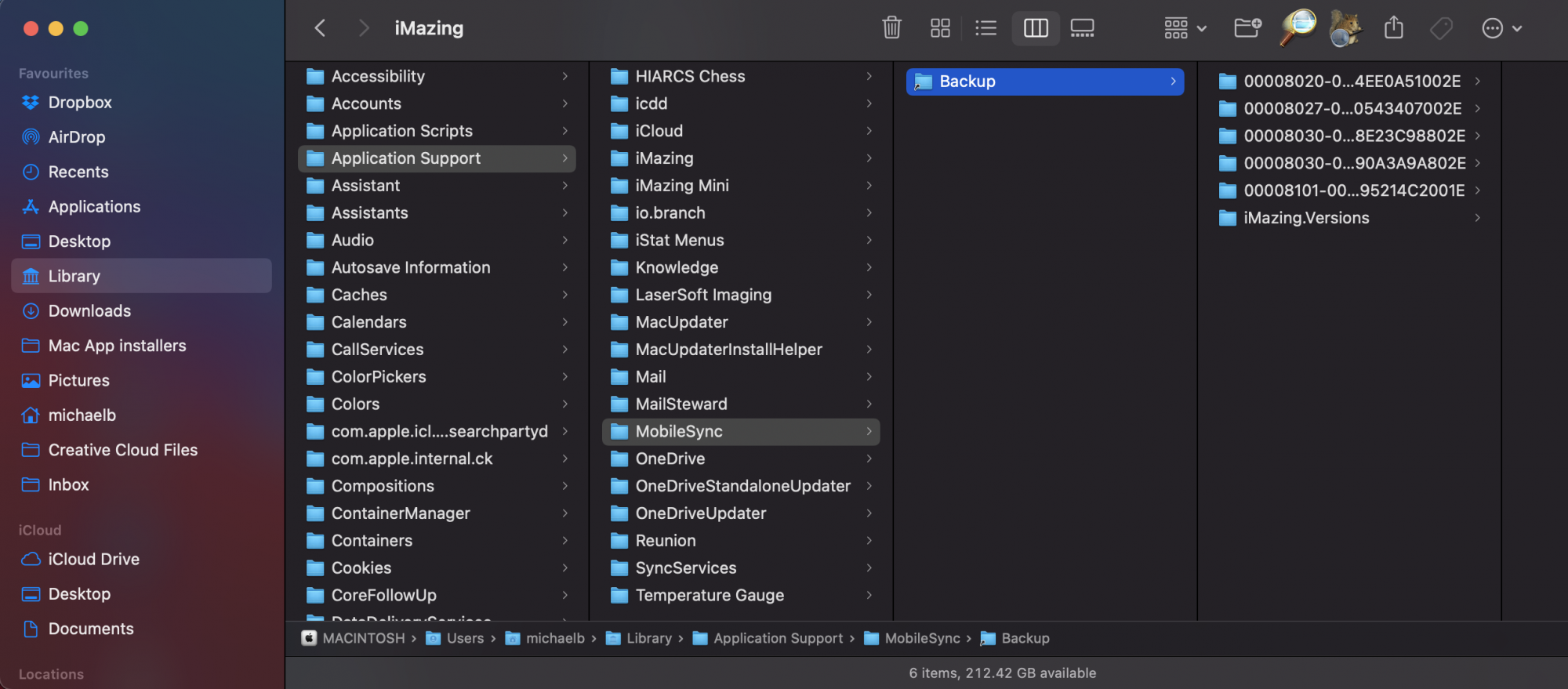
Task: Open Dropbox in the sidebar
Action: [142, 103]
